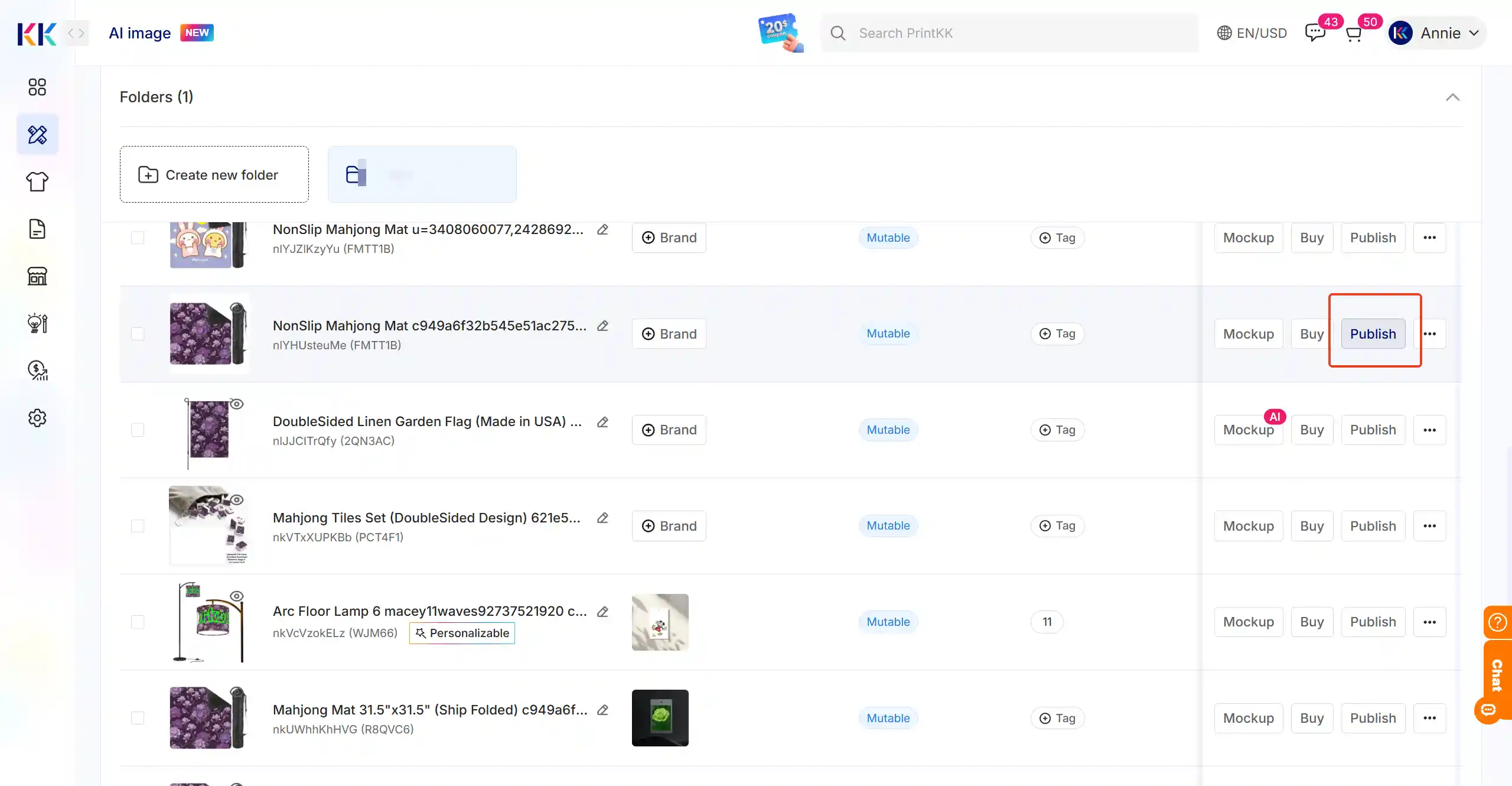The width and height of the screenshot is (1512, 786).
Task: Click Publish for NonSlip Mahjong Mat c949a6f
Action: click(x=1373, y=334)
